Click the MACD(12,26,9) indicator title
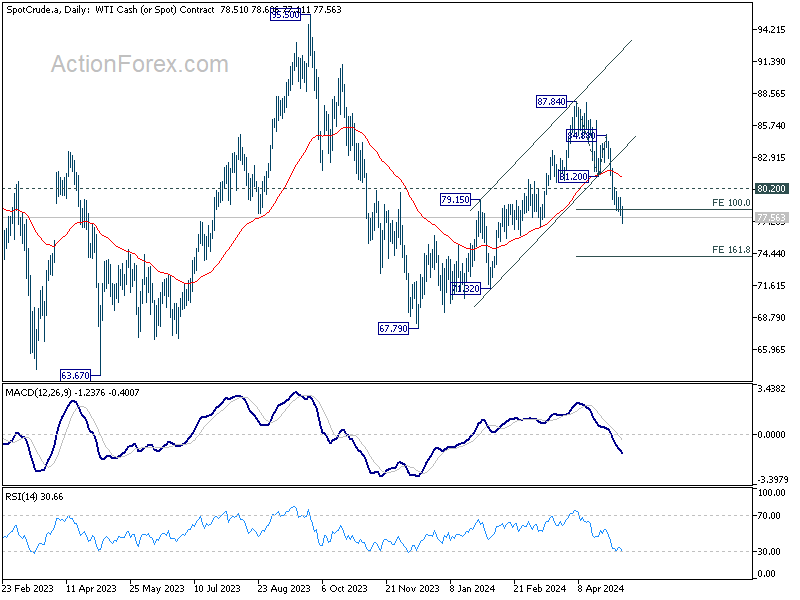This screenshot has height=600, width=800. tap(39, 393)
